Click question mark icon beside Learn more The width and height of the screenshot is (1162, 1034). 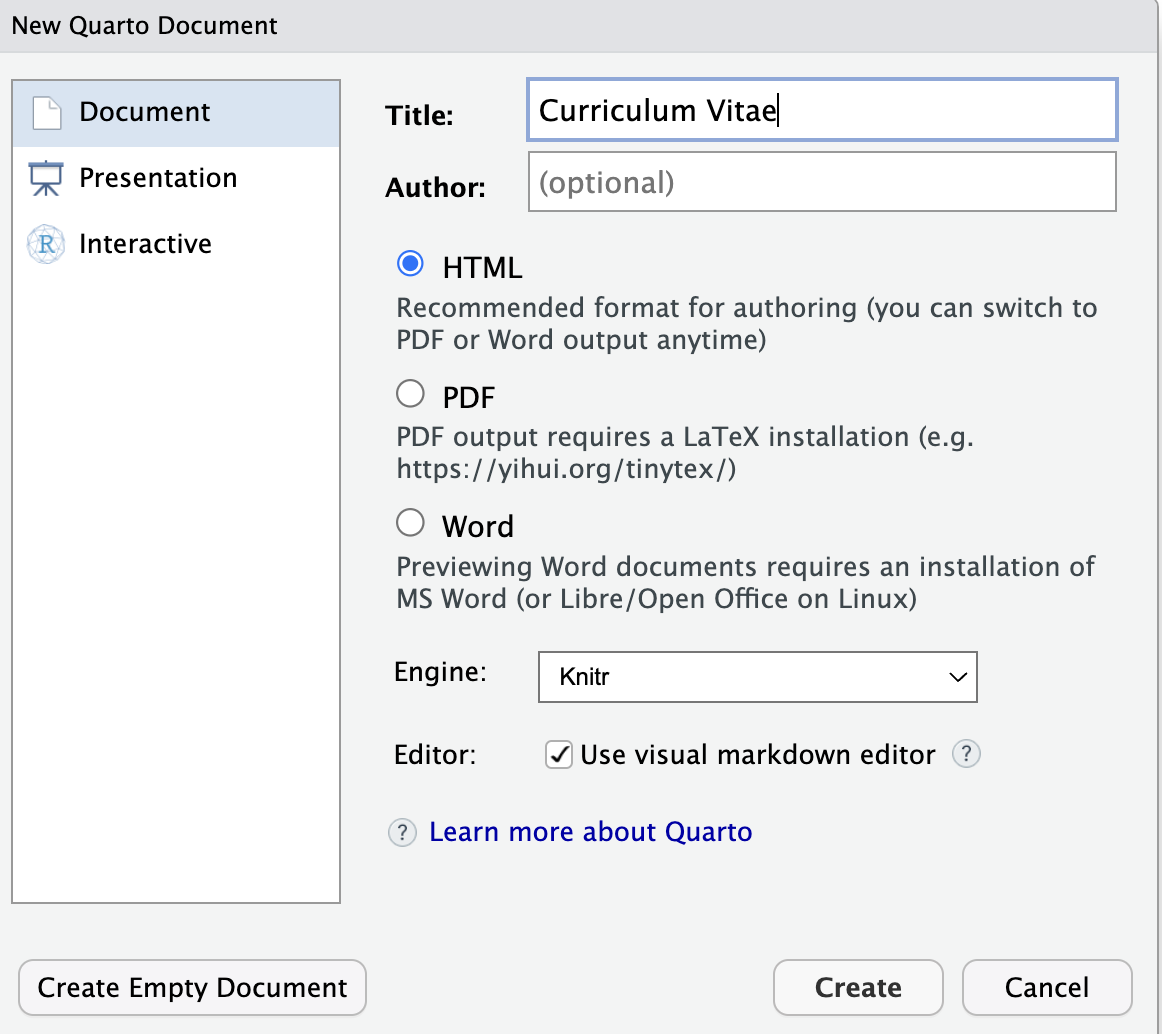point(402,832)
